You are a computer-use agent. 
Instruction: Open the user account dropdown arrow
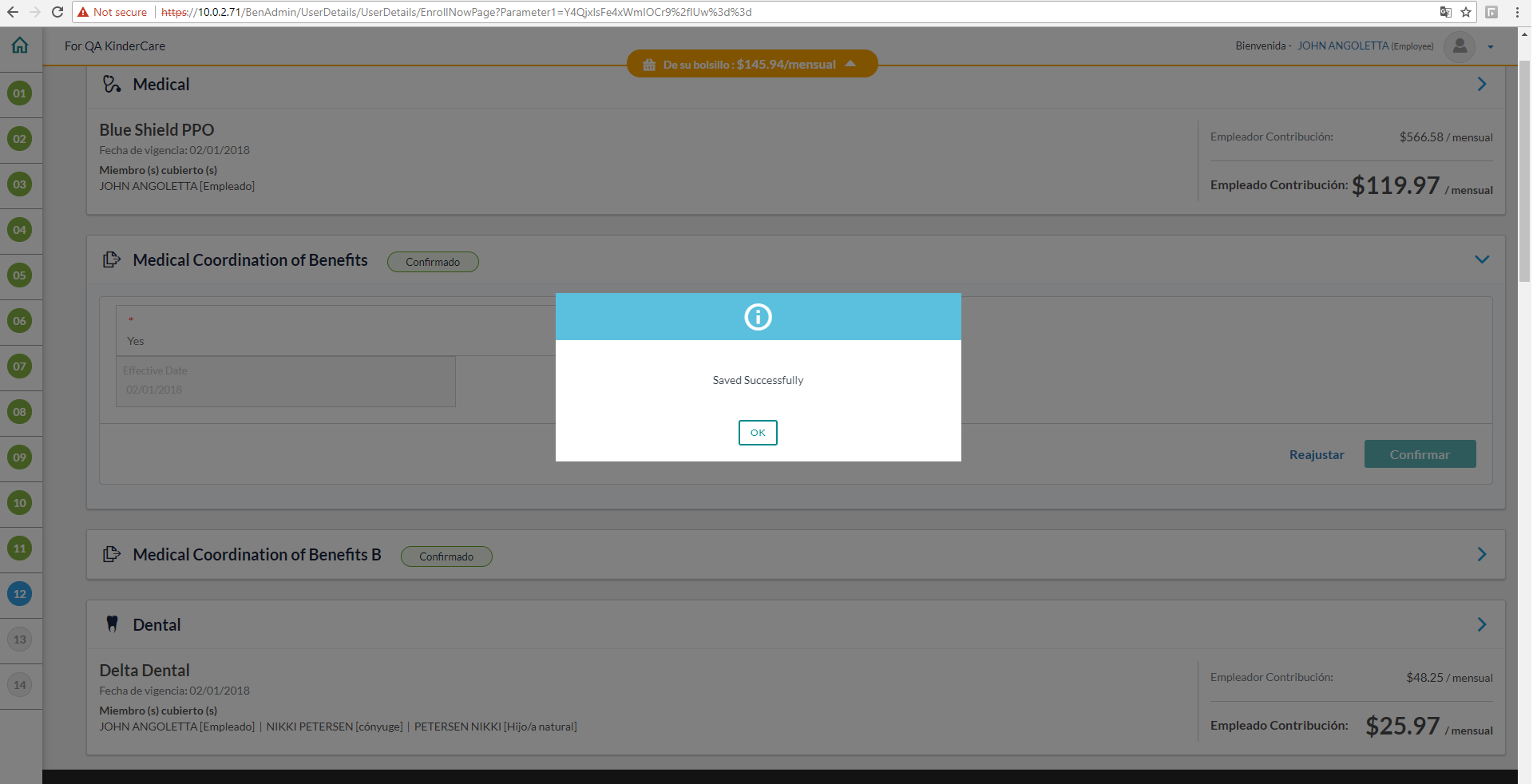[1491, 47]
